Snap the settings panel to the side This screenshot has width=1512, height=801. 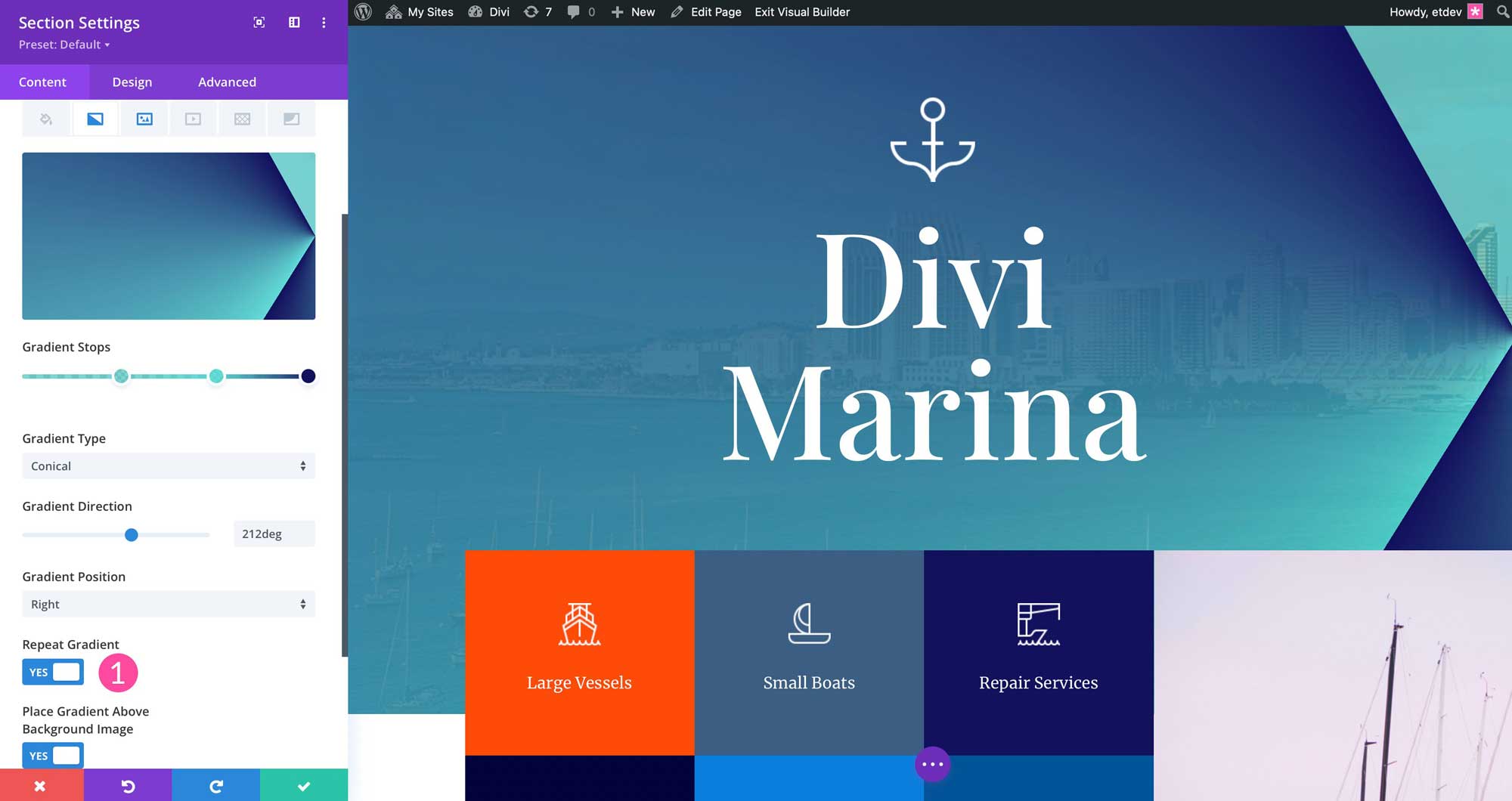coord(293,23)
